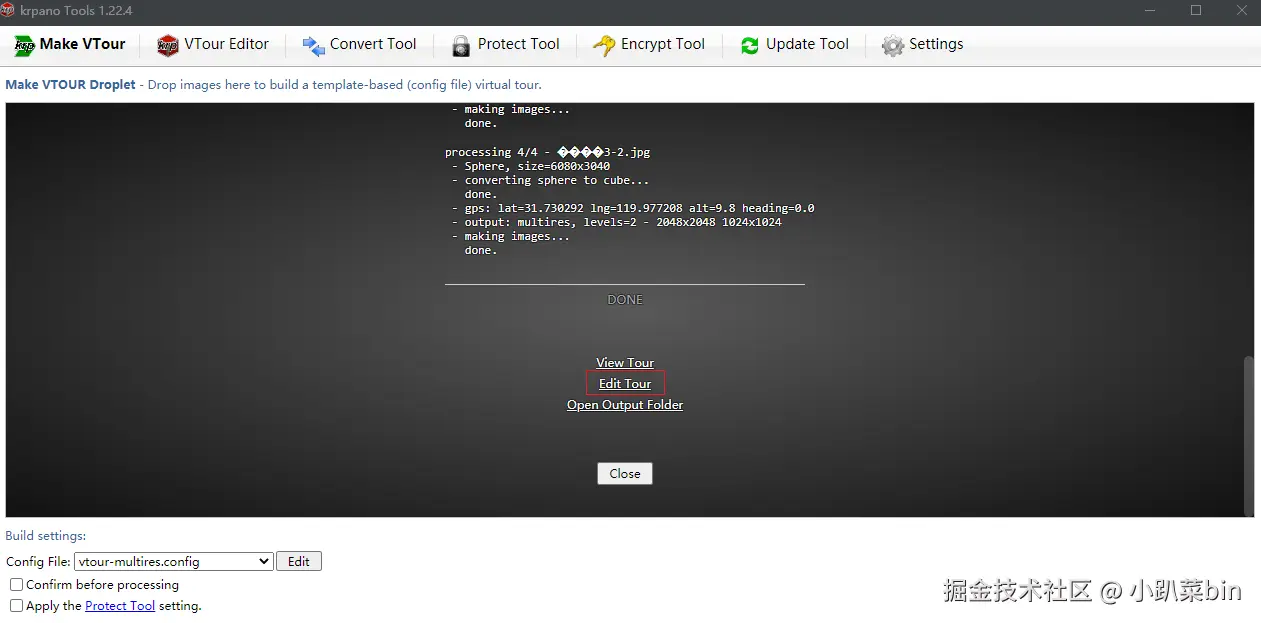This screenshot has width=1261, height=623.
Task: Click the Protect Tool padlock icon
Action: point(461,46)
